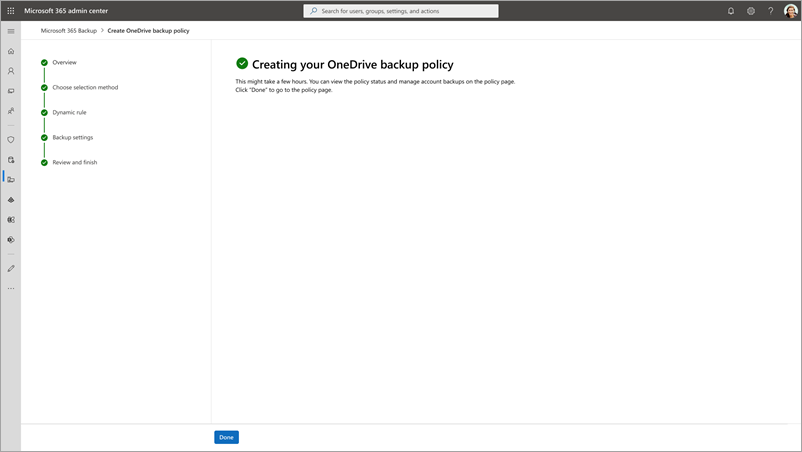
Task: Open the selected folder icon in sidebar
Action: click(x=11, y=179)
